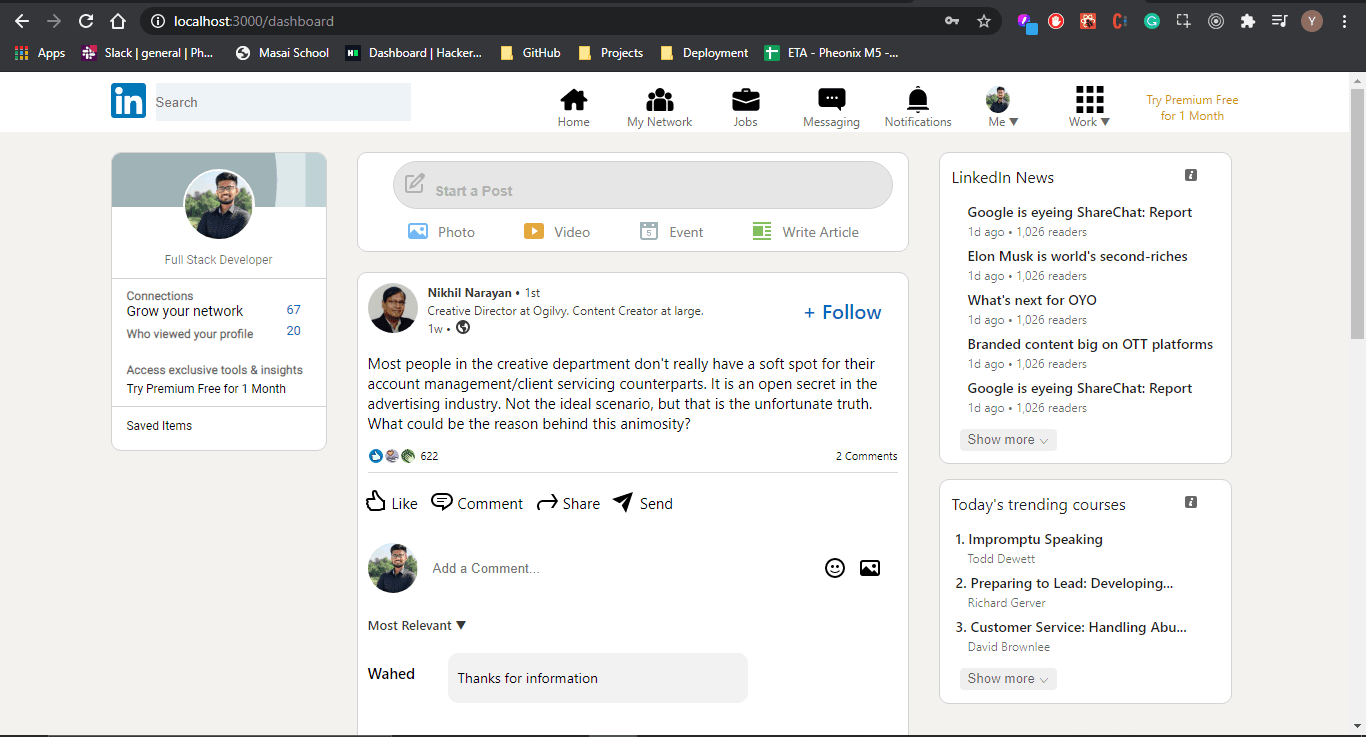1366x737 pixels.
Task: Open the Home feed icon
Action: pyautogui.click(x=573, y=100)
